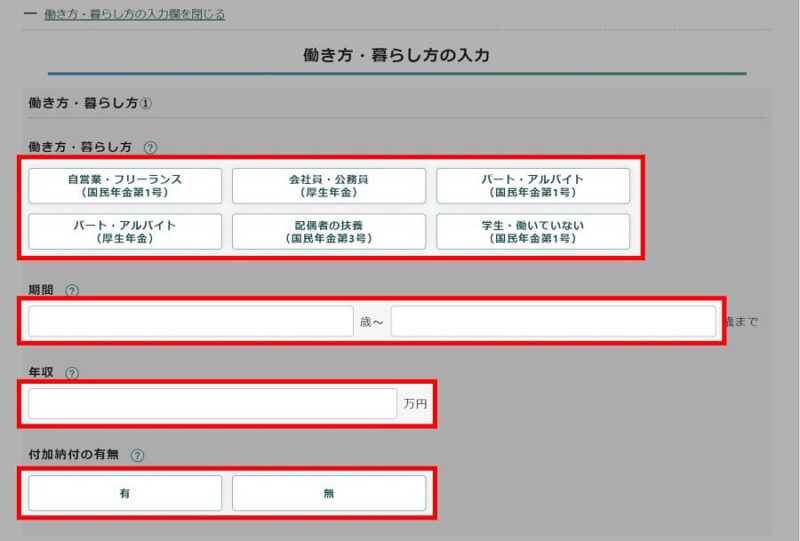
Task: Click the 働き方・暮らし方の入力 heading
Action: pyautogui.click(x=396, y=55)
